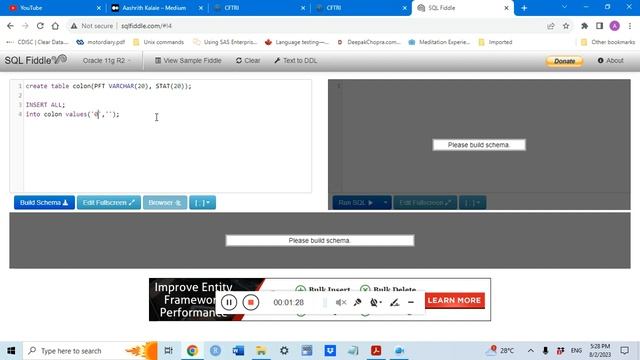This screenshot has width=640, height=360.
Task: Open Adobe Acrobat from the taskbar
Action: point(376,351)
